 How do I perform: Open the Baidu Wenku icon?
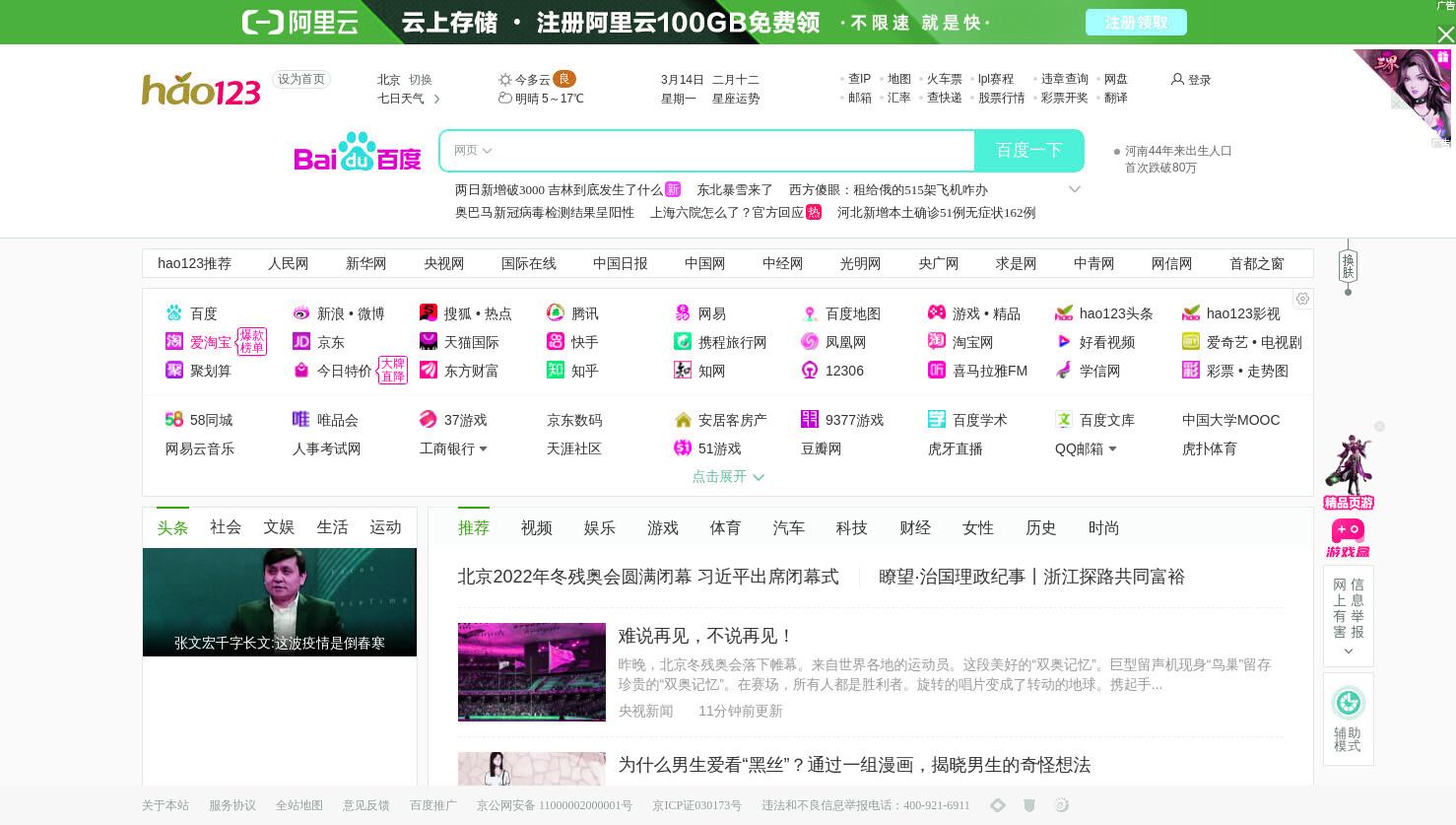[x=1064, y=420]
